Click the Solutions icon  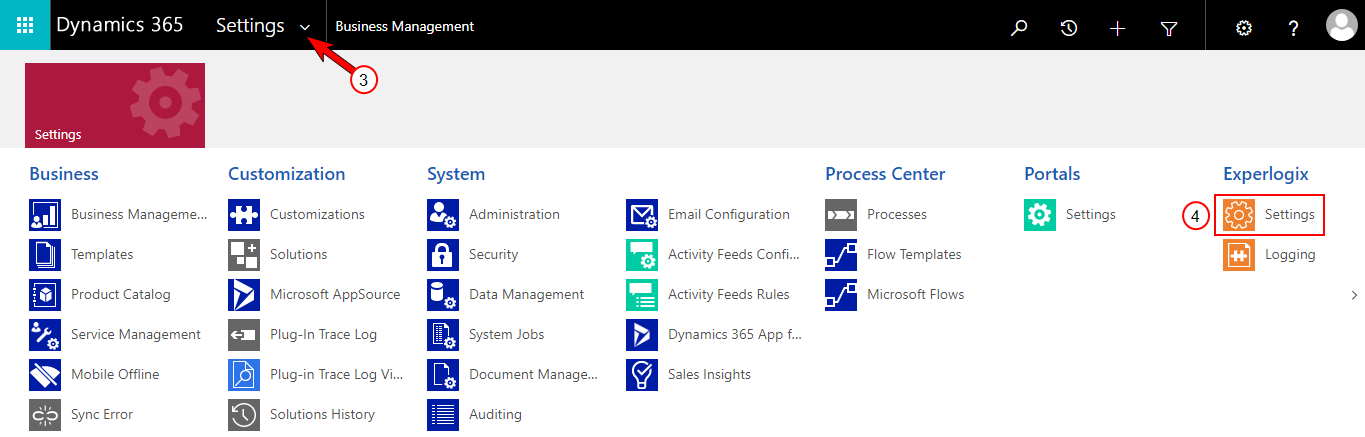coord(244,255)
